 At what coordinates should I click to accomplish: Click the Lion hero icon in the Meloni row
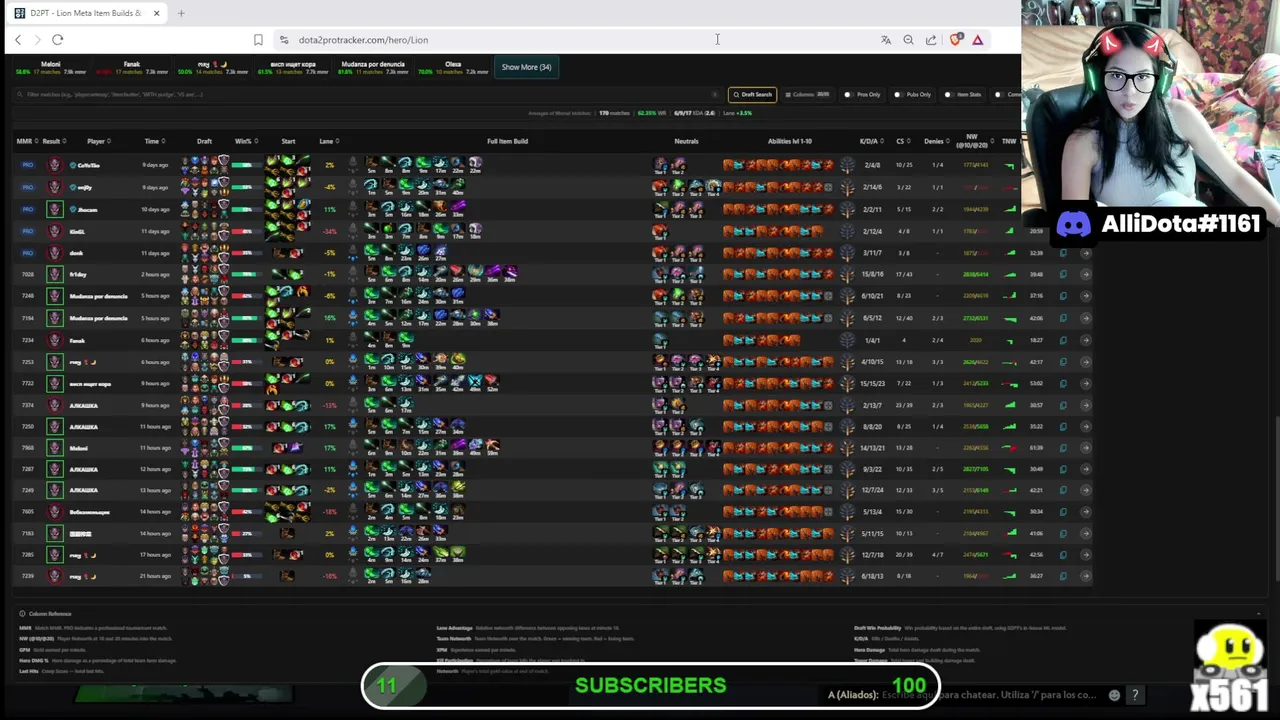tap(54, 447)
